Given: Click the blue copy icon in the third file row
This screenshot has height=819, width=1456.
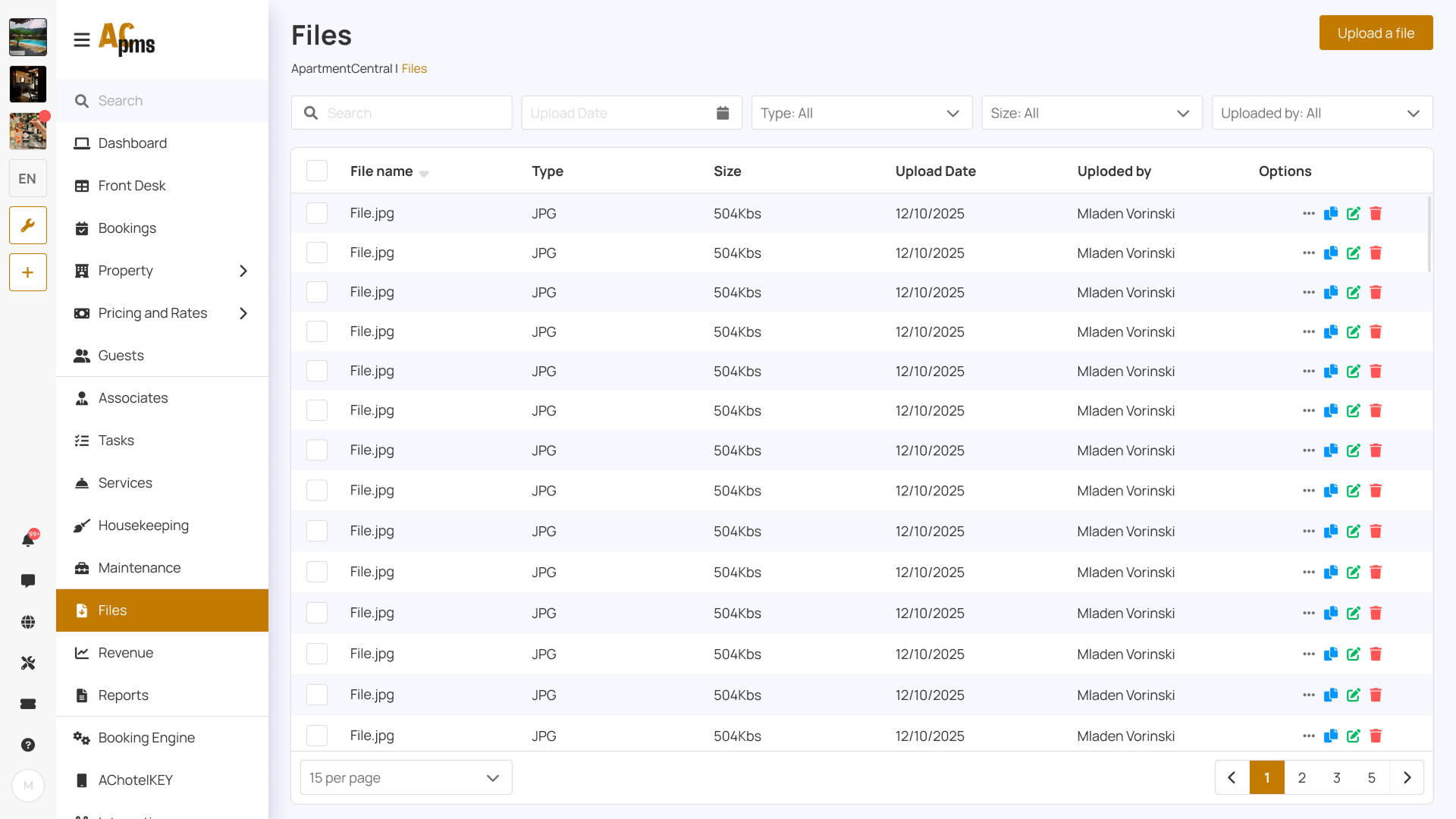Looking at the screenshot, I should point(1330,293).
